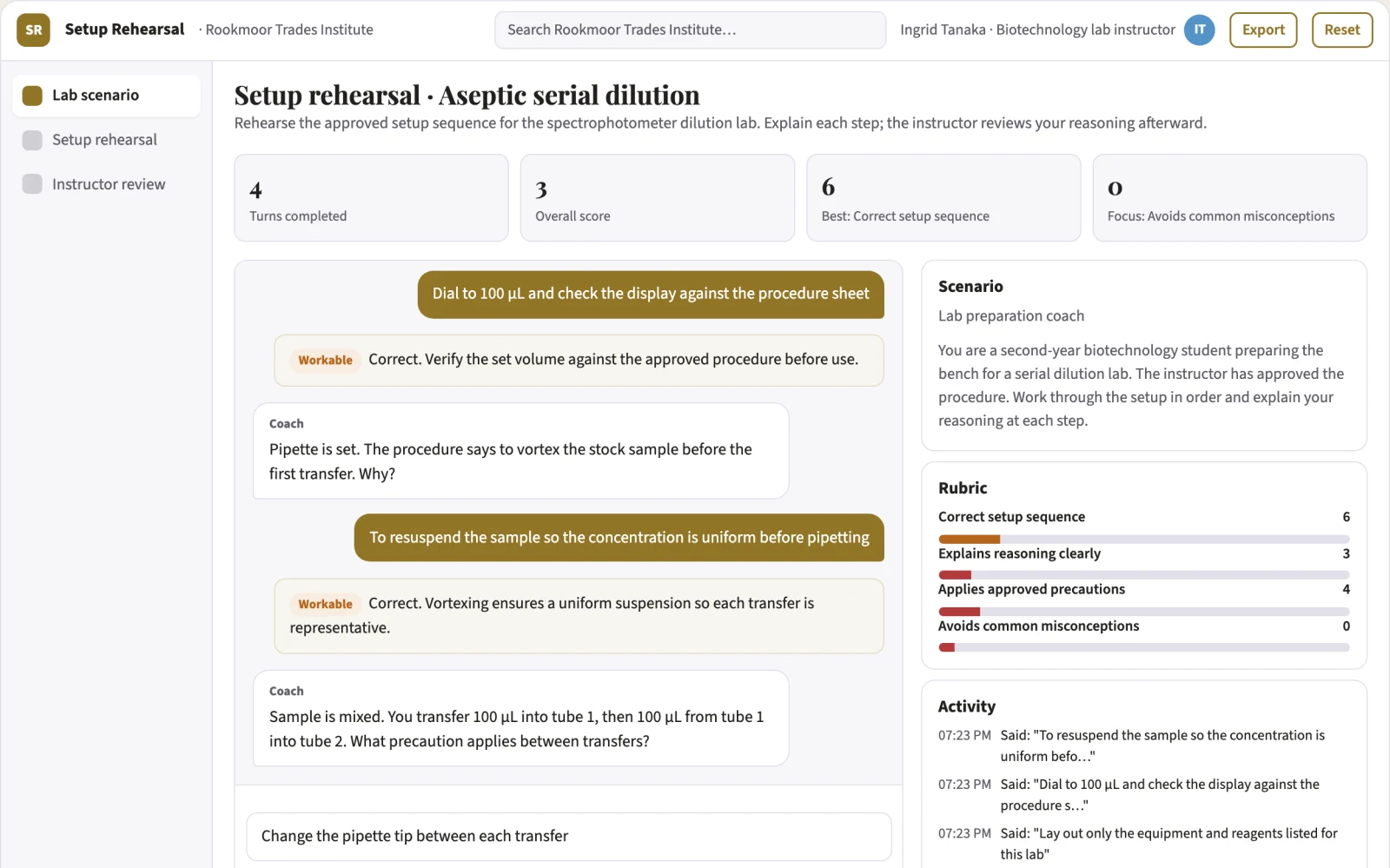This screenshot has width=1390, height=868.
Task: Click the Workable badge on the verify volume feedback
Action: [x=325, y=360]
